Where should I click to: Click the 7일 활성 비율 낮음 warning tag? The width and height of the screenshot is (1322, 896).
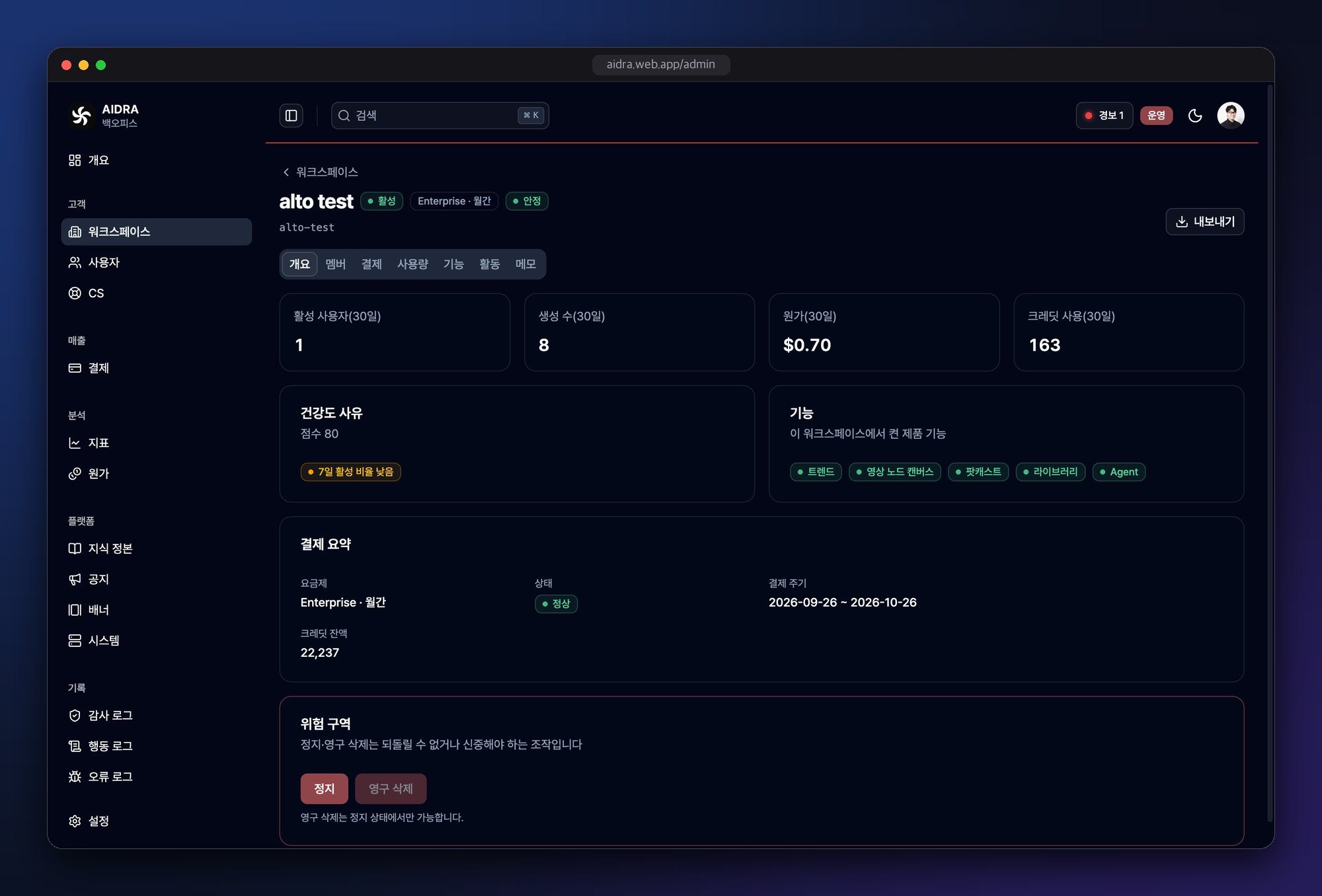(x=350, y=472)
